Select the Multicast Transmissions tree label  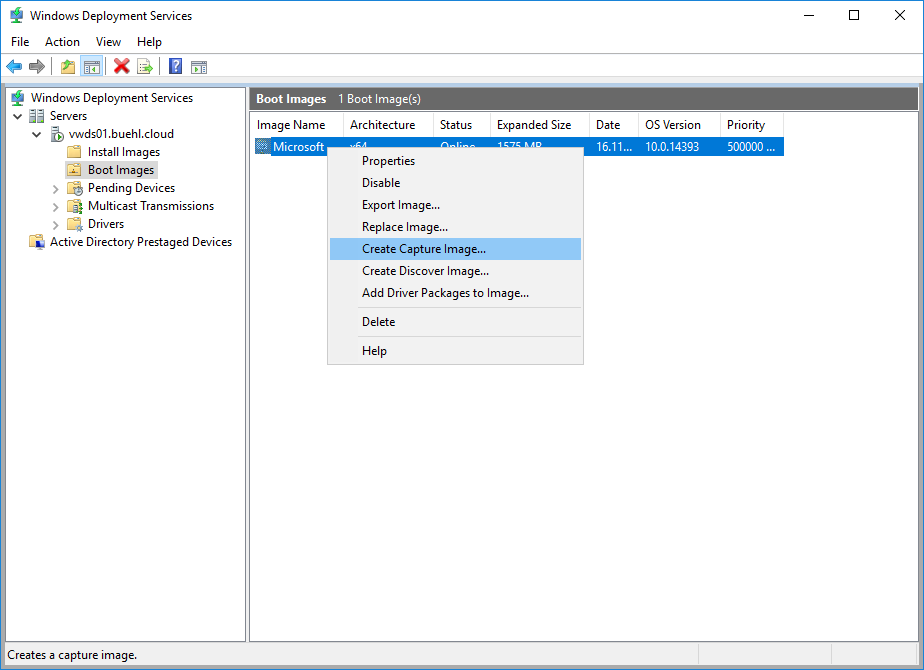point(151,206)
